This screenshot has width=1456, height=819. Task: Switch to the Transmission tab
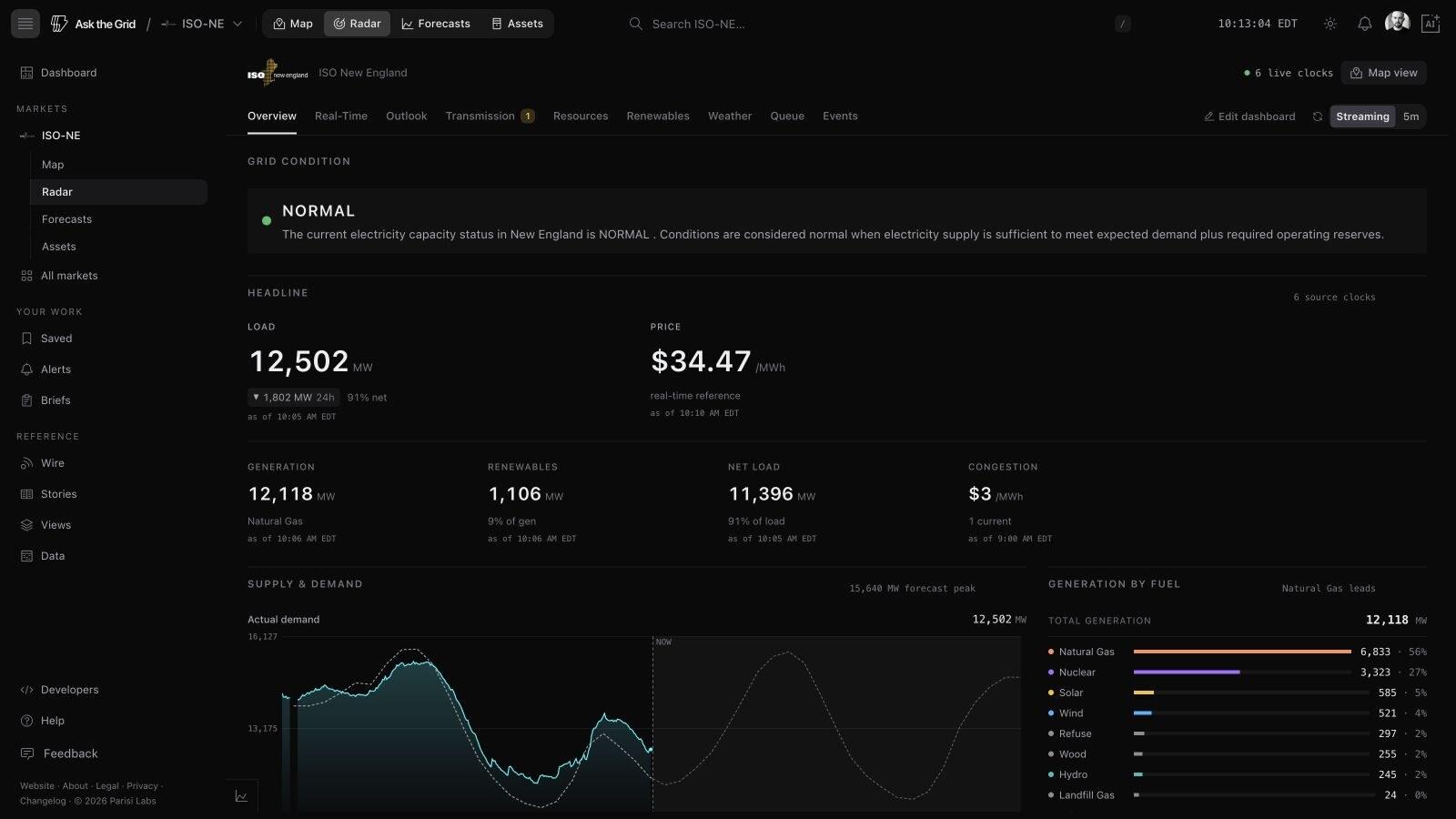[490, 116]
